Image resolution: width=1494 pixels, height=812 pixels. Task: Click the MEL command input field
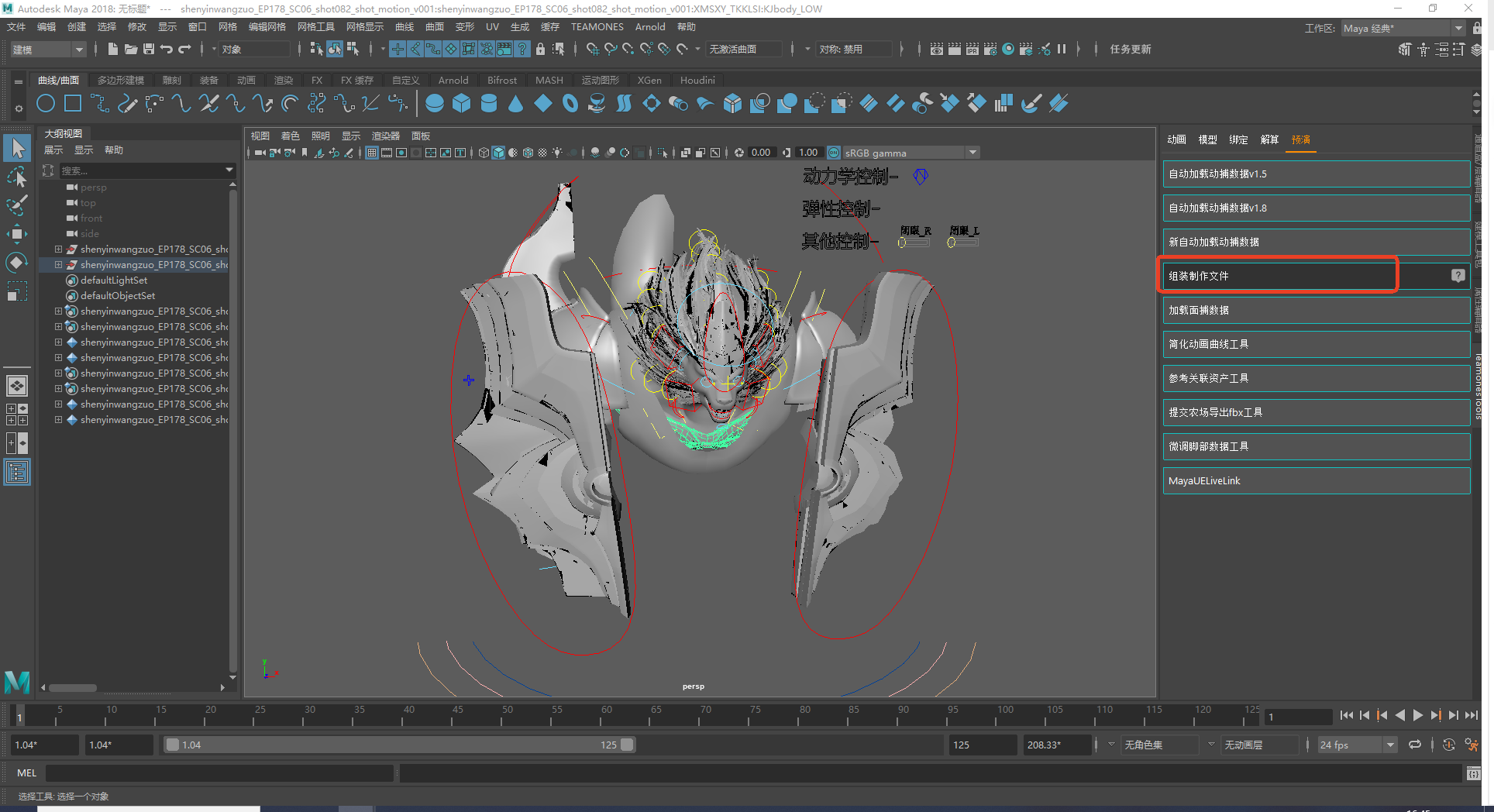[x=220, y=773]
